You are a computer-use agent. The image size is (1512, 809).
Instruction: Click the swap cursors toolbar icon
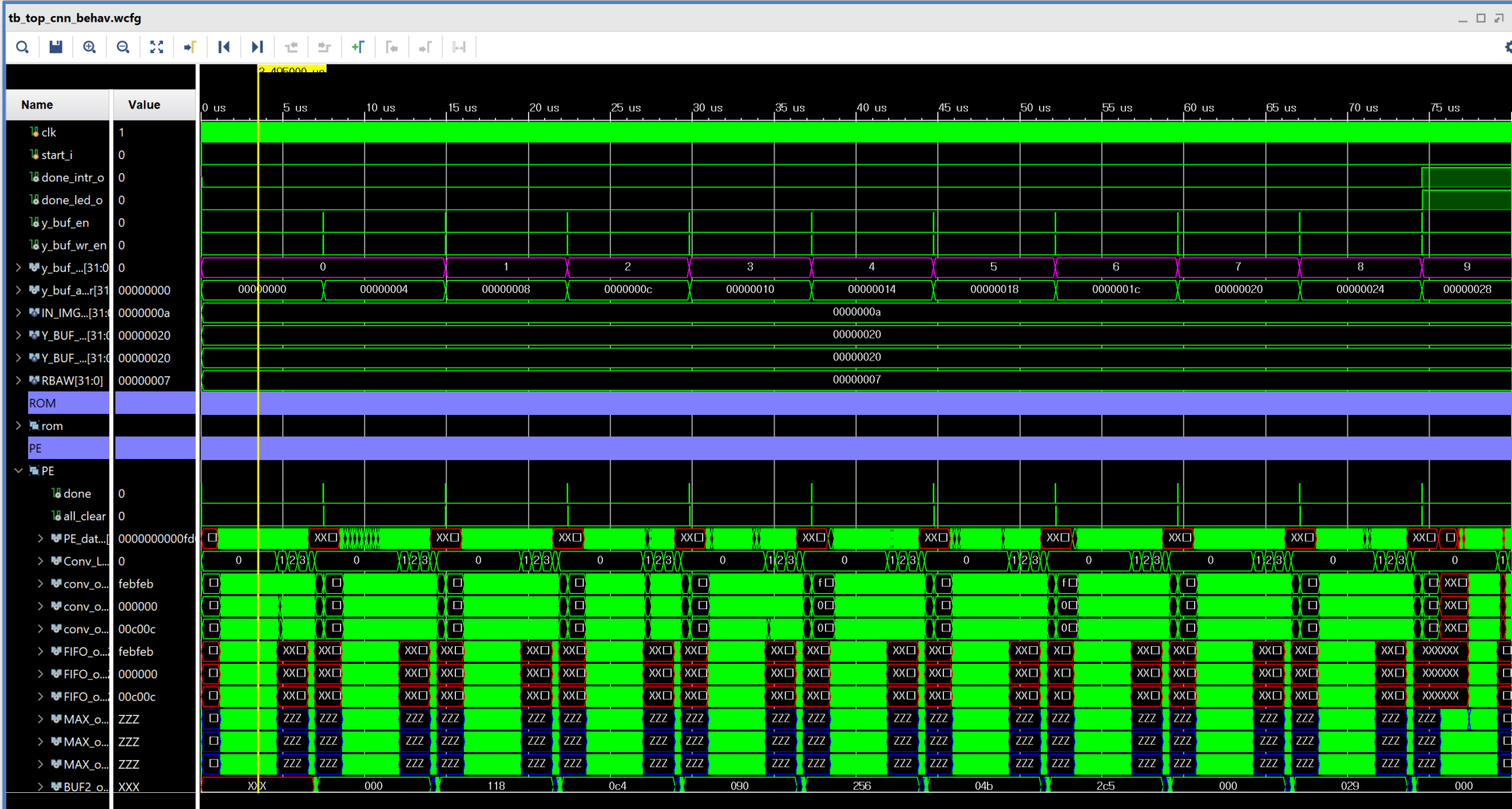click(459, 47)
